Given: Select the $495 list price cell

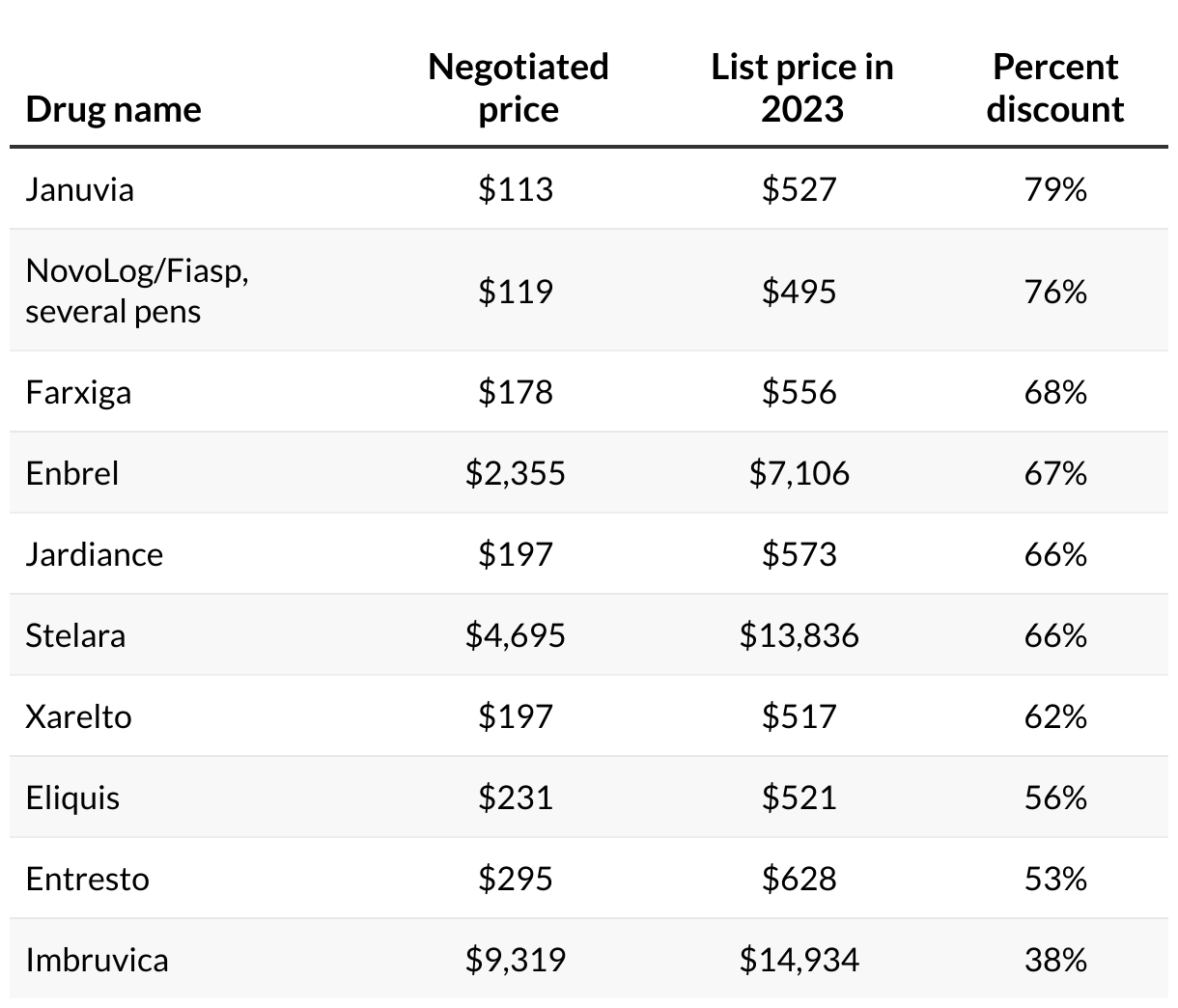Looking at the screenshot, I should point(799,291).
